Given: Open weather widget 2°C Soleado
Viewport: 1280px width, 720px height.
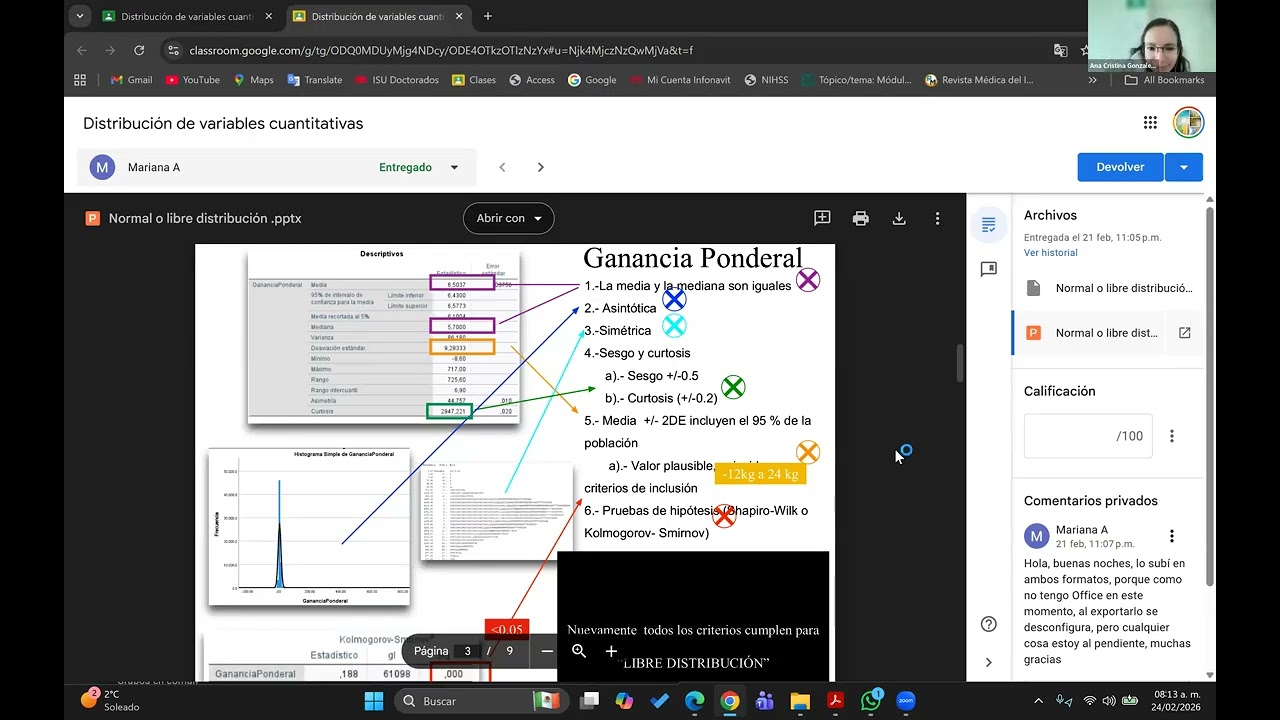Looking at the screenshot, I should click(108, 701).
